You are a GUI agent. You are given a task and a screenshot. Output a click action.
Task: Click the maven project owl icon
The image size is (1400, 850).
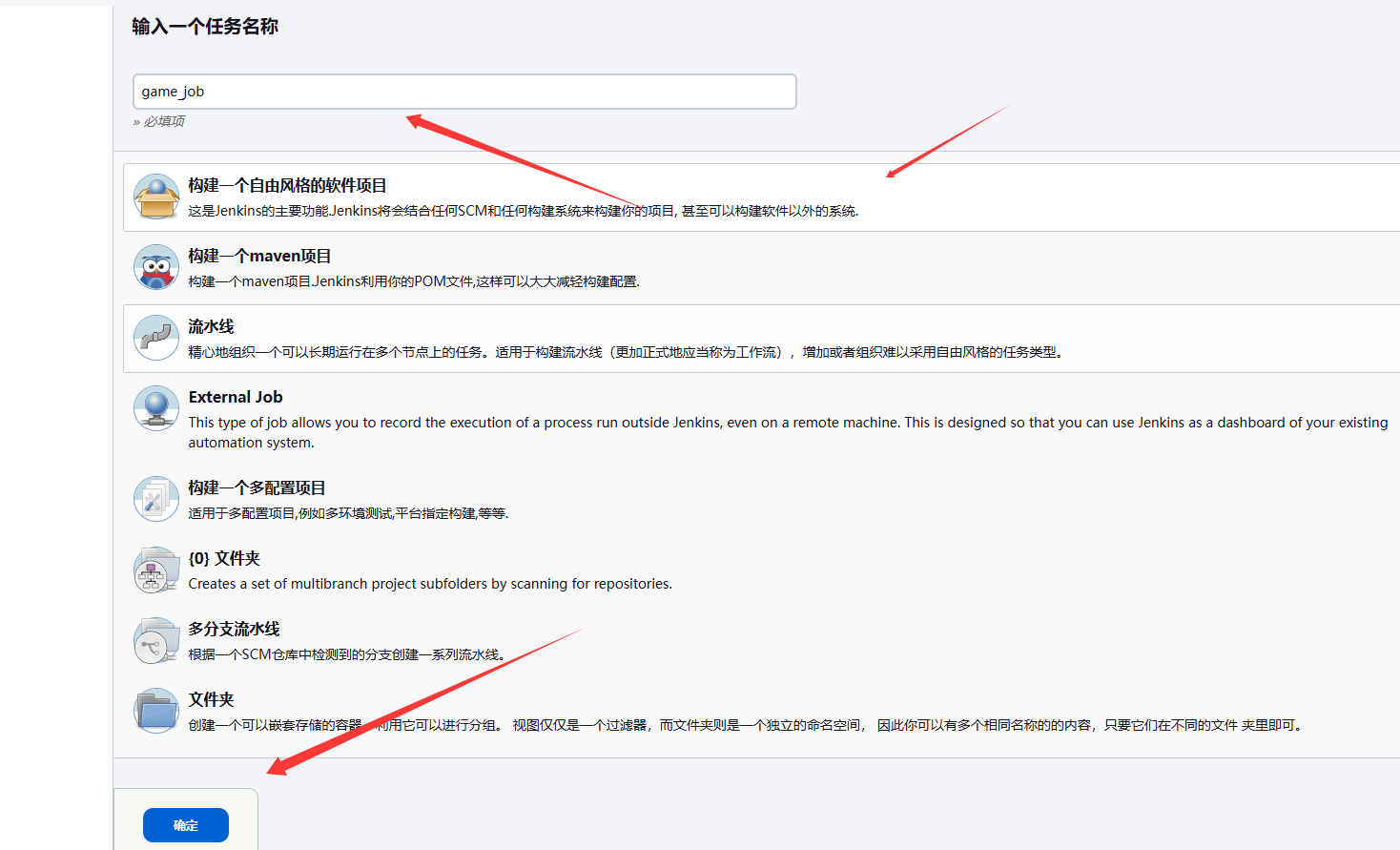[156, 267]
